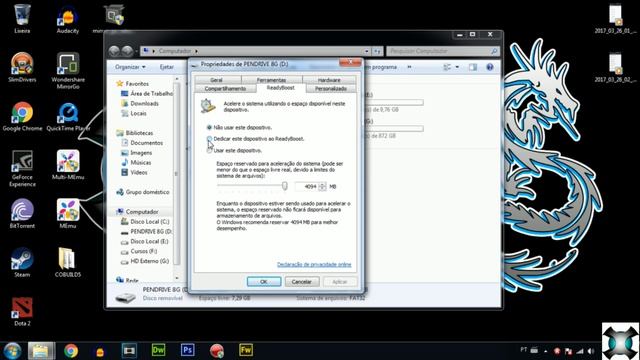Open the Organizar dropdown menu
This screenshot has width=640, height=360.
coord(130,67)
